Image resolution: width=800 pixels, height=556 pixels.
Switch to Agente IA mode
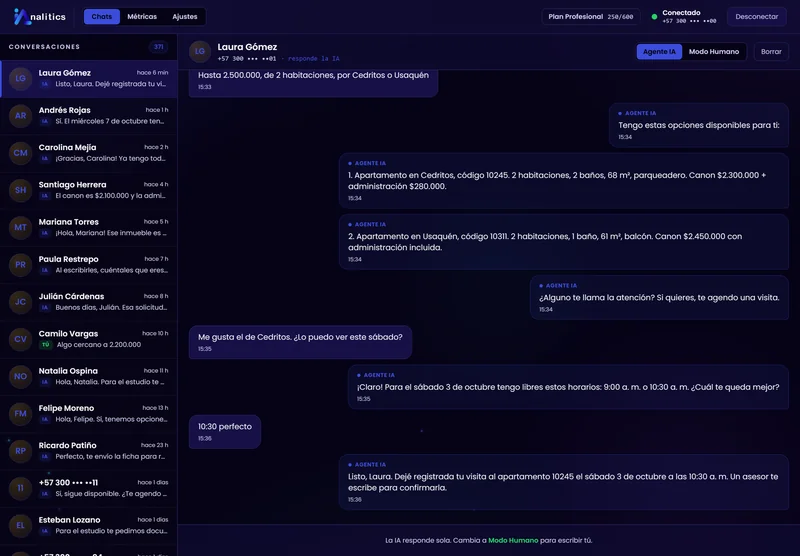pos(659,52)
